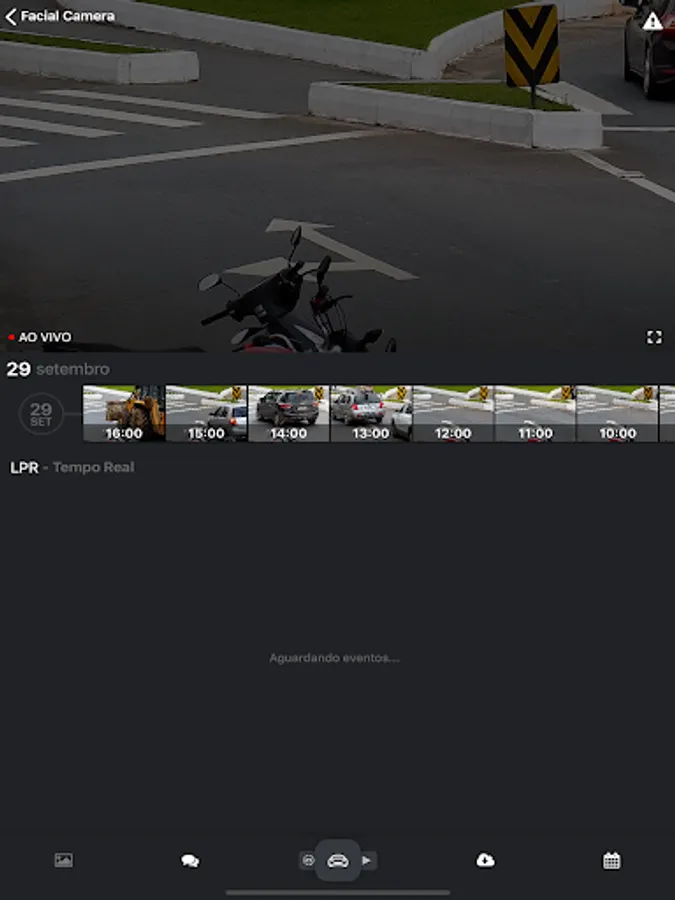The image size is (675, 900).
Task: Tap the live camera video feed
Action: (338, 176)
